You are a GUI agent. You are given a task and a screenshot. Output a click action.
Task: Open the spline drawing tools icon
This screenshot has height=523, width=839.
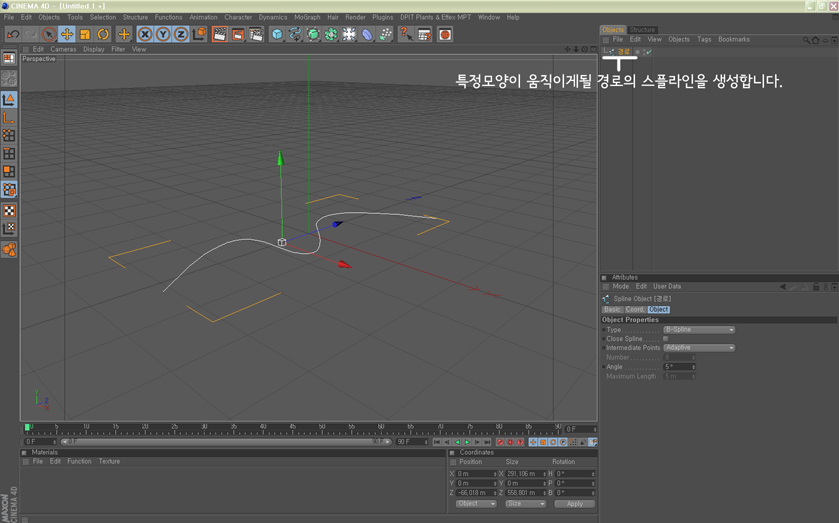point(295,34)
